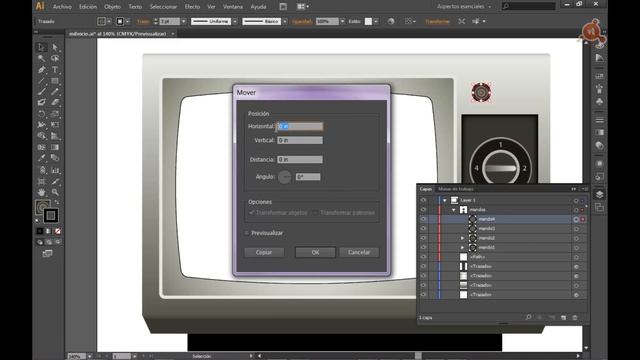Switch to the Mesas de trabajo tab
This screenshot has width=640, height=360.
tap(456, 189)
